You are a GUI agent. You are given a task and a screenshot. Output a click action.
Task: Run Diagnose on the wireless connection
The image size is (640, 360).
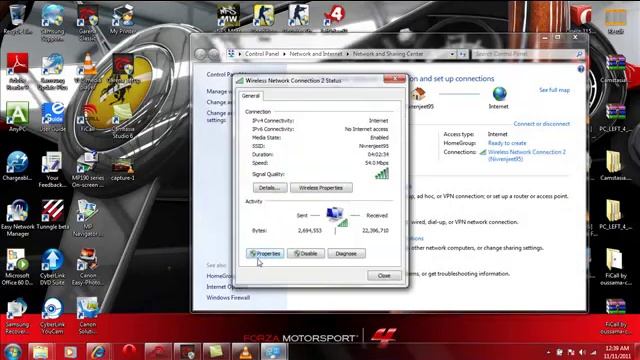pos(346,253)
